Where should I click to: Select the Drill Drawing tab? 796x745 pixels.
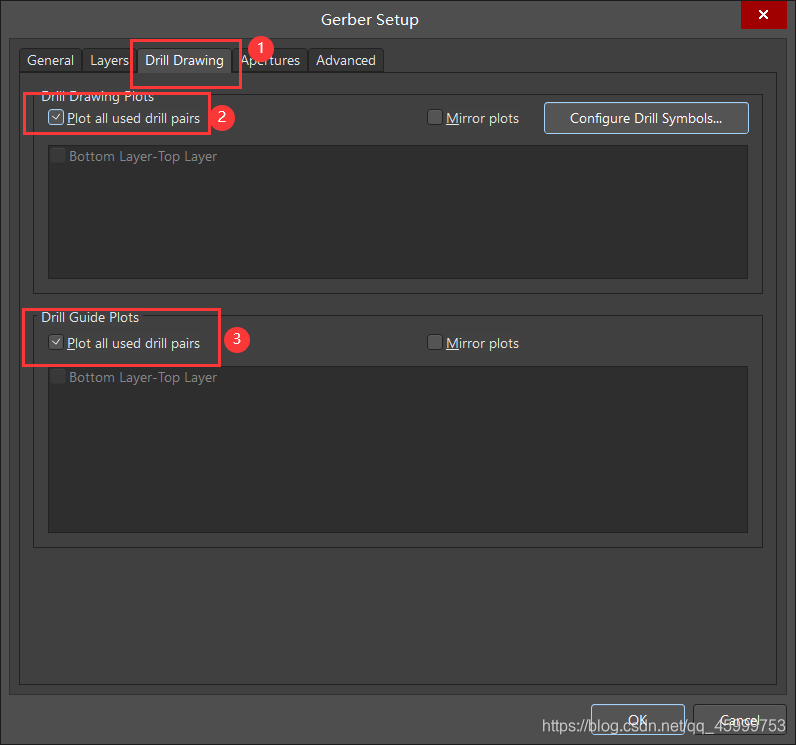[184, 60]
